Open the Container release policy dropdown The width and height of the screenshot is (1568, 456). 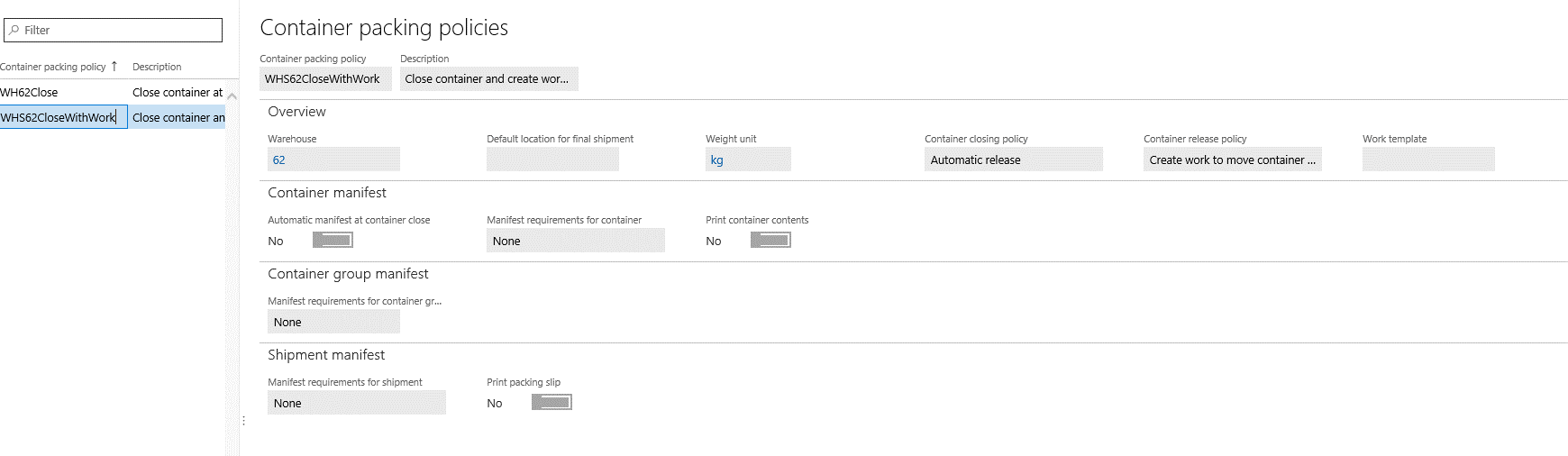[1232, 160]
